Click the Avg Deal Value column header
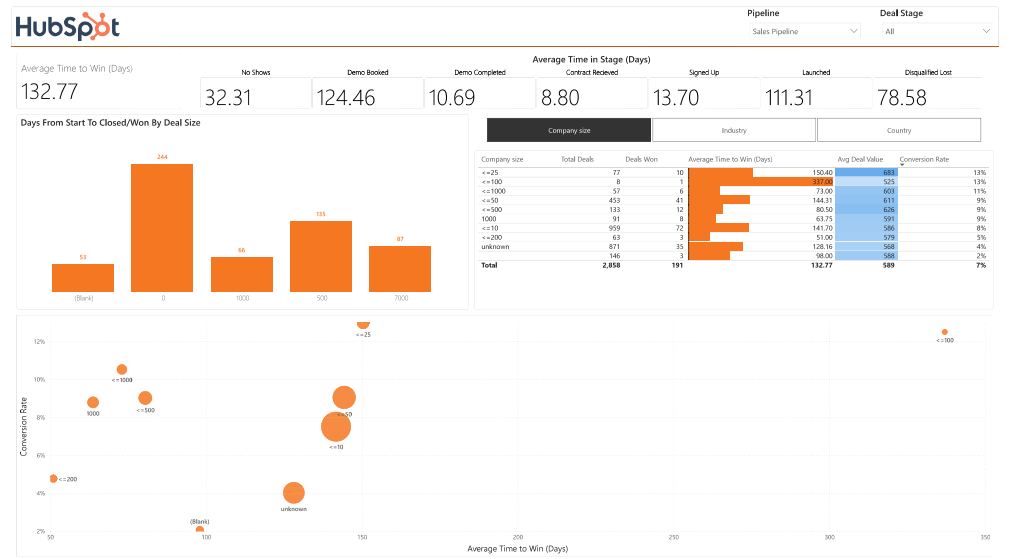Screen dimensions: 1011x559 [x=860, y=159]
